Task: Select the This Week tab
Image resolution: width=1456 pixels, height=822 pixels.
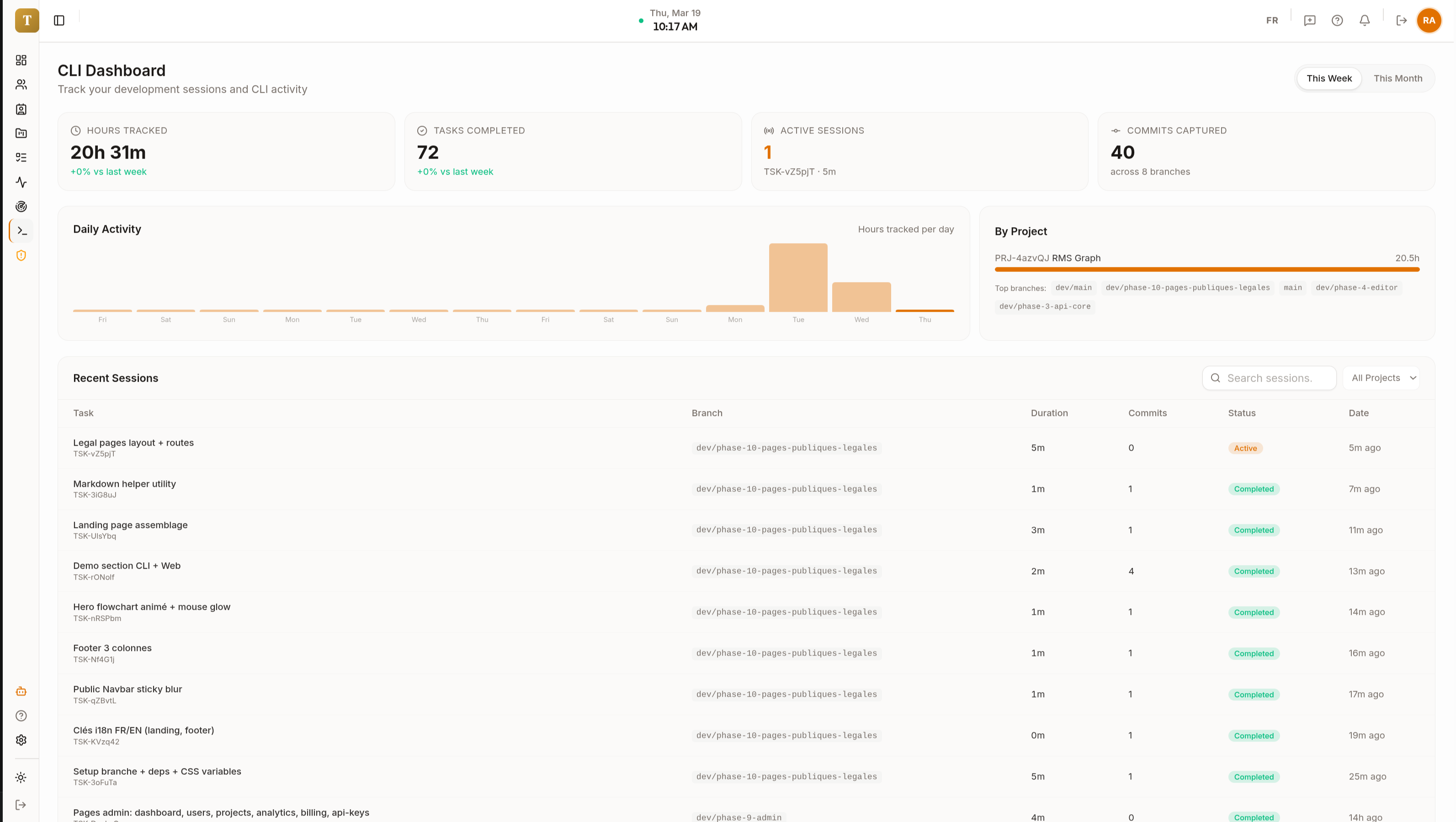Action: (1328, 78)
